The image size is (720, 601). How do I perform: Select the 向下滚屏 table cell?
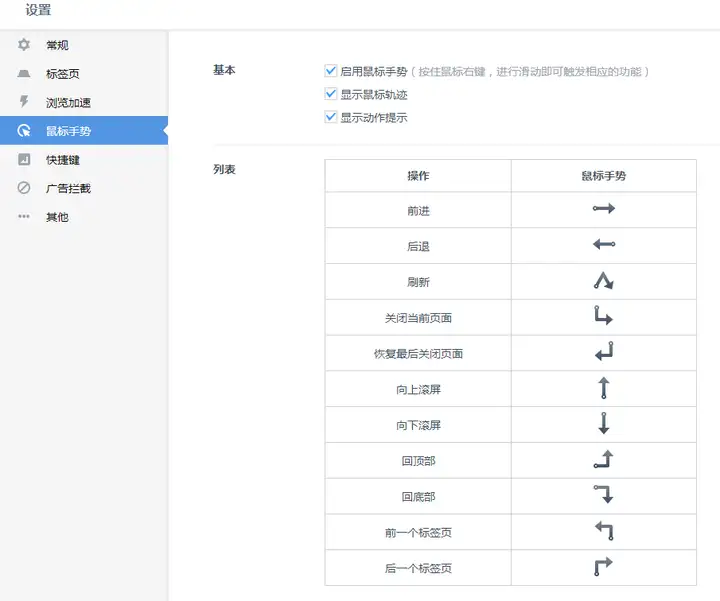click(418, 425)
